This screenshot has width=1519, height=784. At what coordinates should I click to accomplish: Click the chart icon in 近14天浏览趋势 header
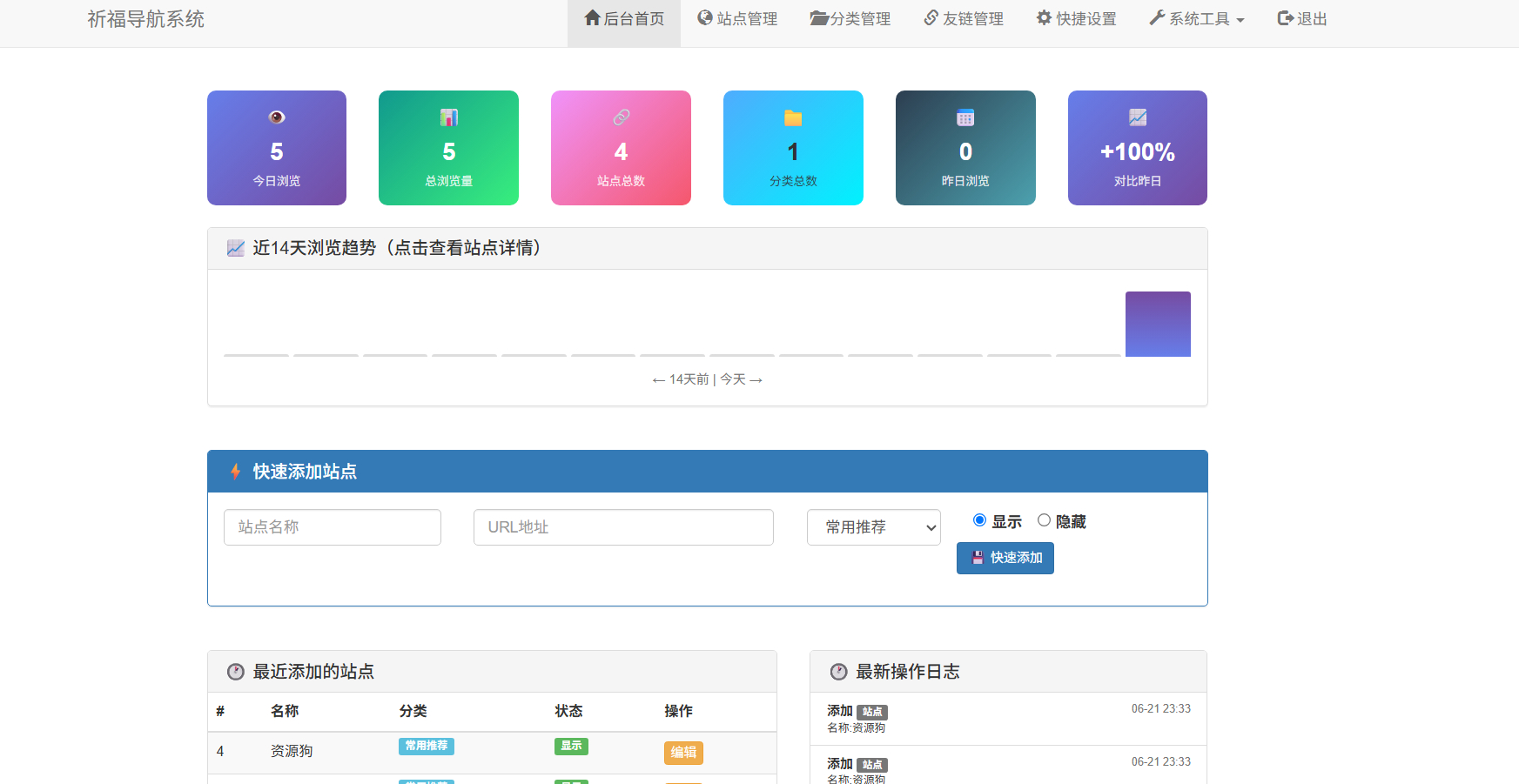tap(236, 248)
